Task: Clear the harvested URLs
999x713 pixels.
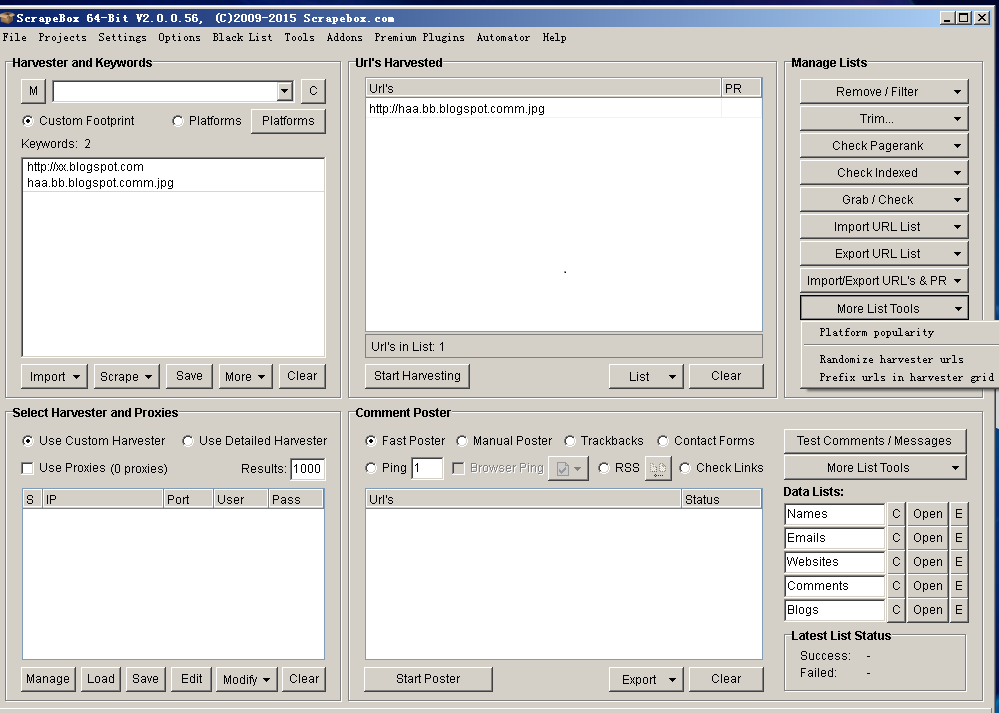Action: click(x=726, y=376)
